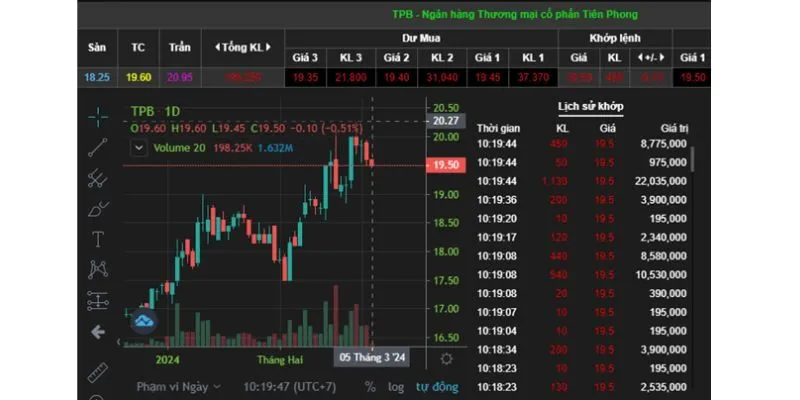
Task: Open the Lịch sử khớp tab
Action: point(590,107)
